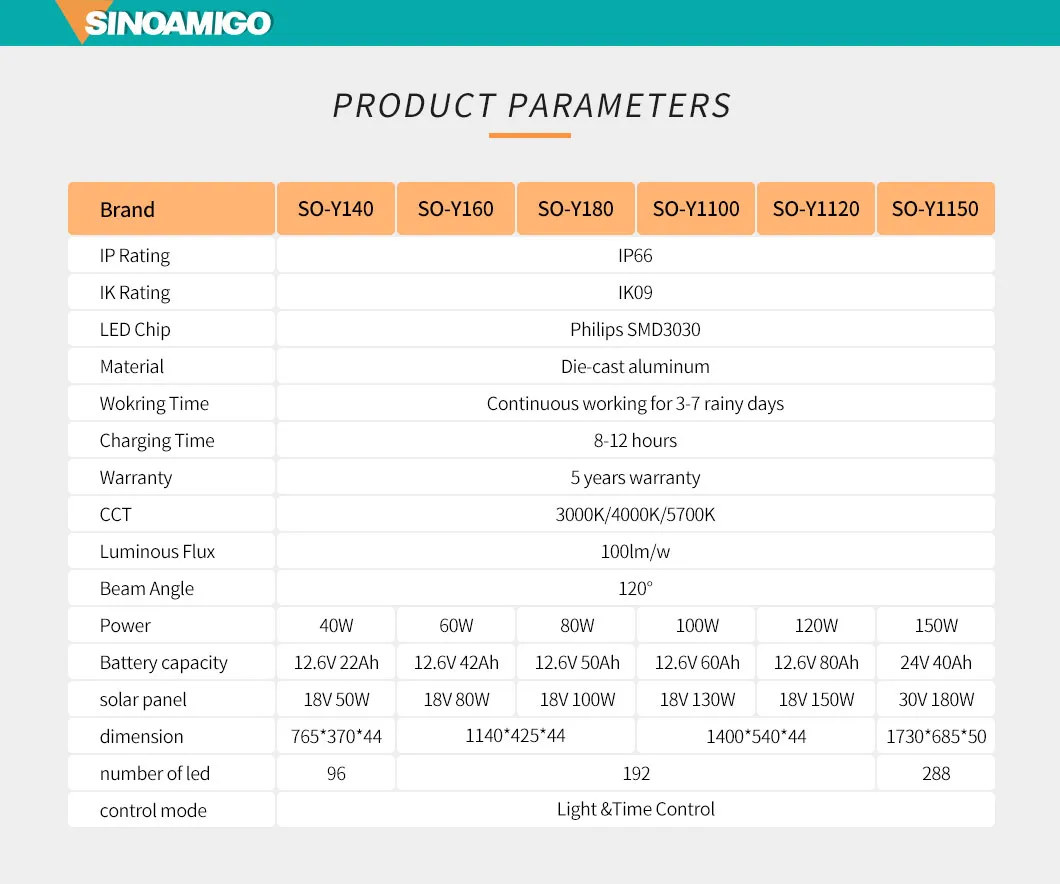Click the PRODUCT PARAMETERS heading

[531, 106]
